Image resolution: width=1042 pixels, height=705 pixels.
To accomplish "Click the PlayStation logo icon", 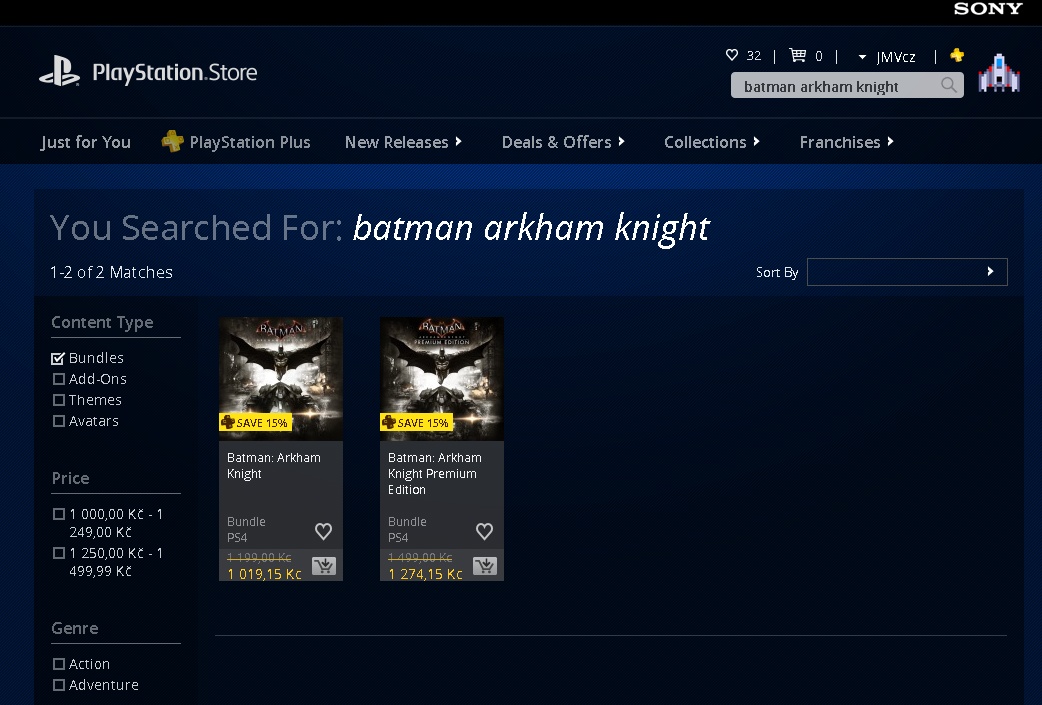I will click(x=59, y=71).
